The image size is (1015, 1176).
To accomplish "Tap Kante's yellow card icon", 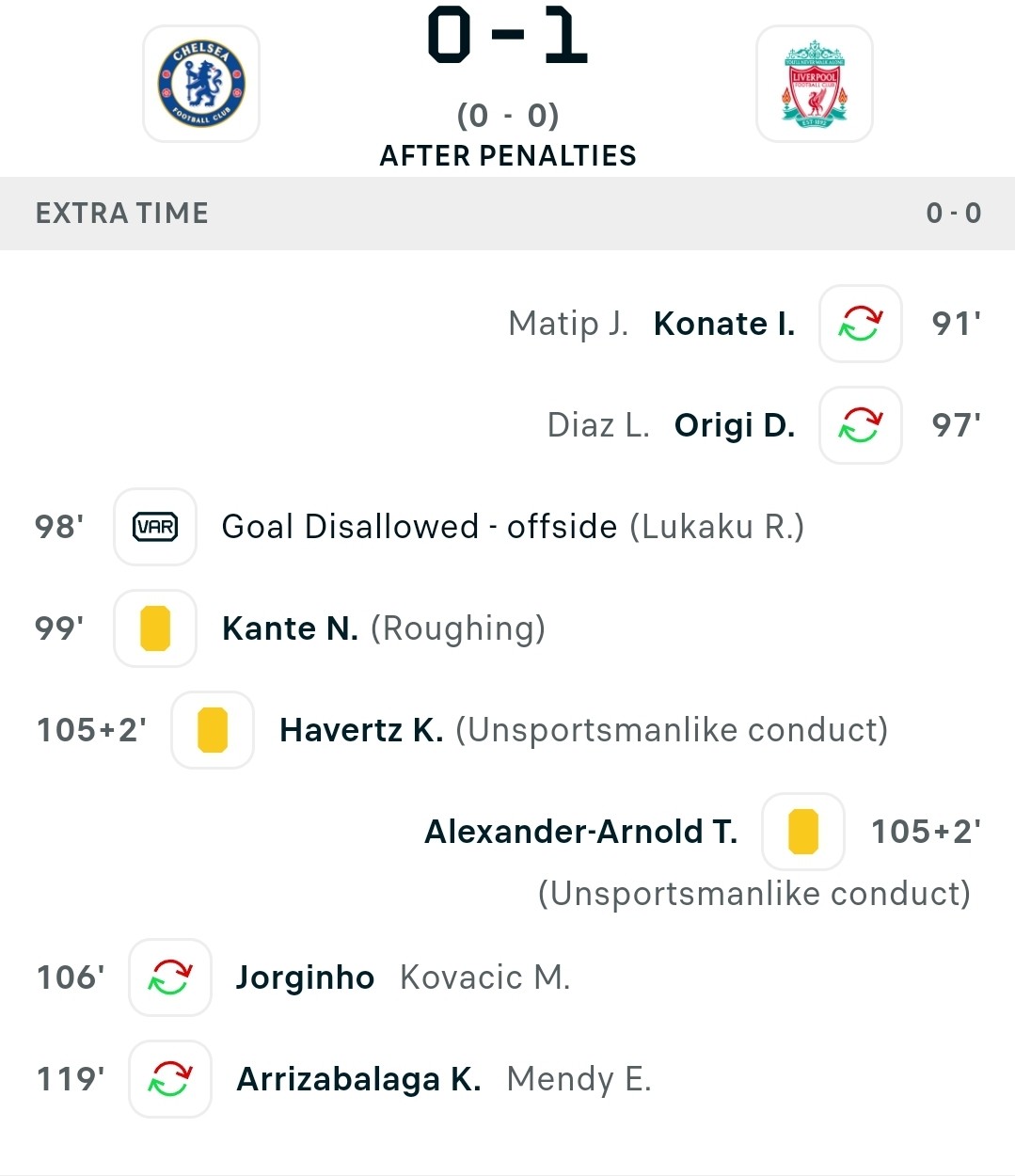I will point(155,628).
